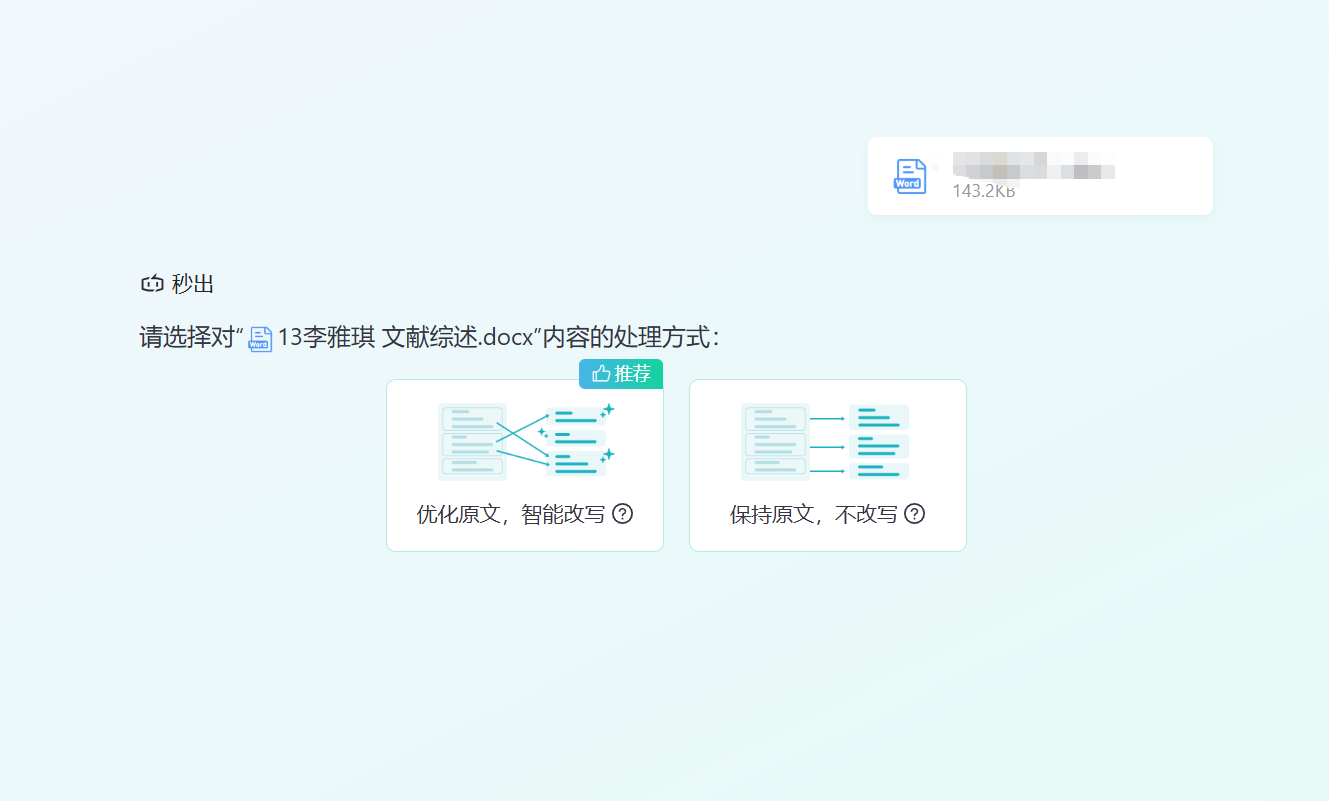Image resolution: width=1329 pixels, height=801 pixels.
Task: Click left source document in keep-original illustration
Action: point(774,442)
